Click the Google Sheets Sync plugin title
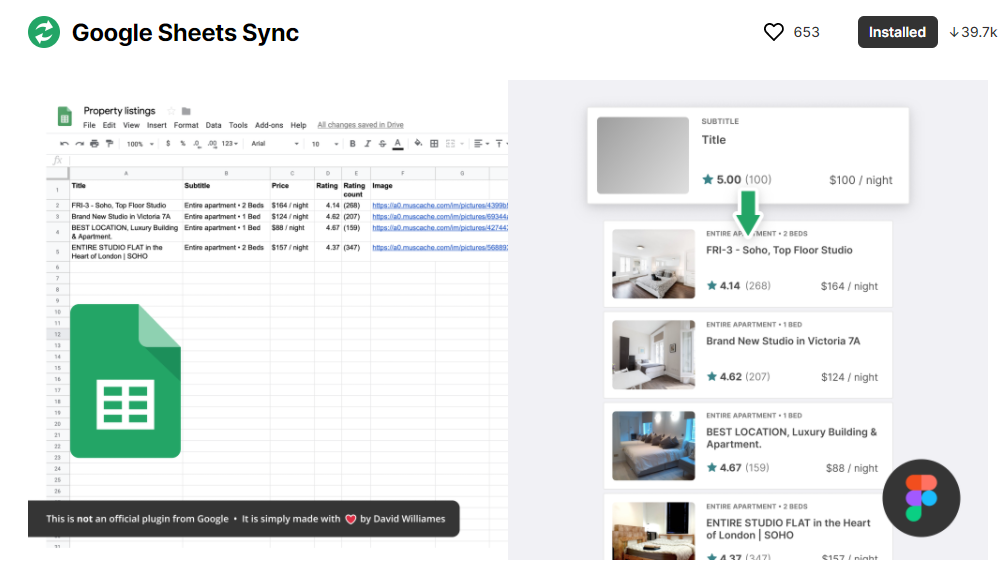The height and width of the screenshot is (584, 1005). [185, 33]
